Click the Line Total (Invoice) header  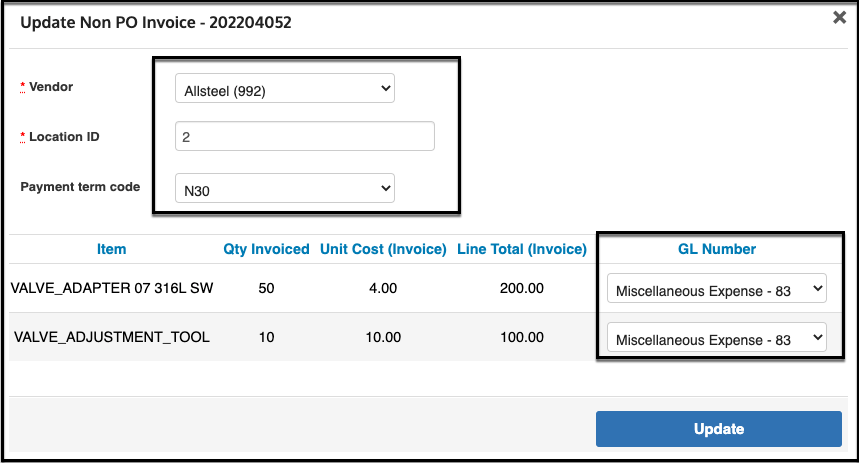(522, 249)
